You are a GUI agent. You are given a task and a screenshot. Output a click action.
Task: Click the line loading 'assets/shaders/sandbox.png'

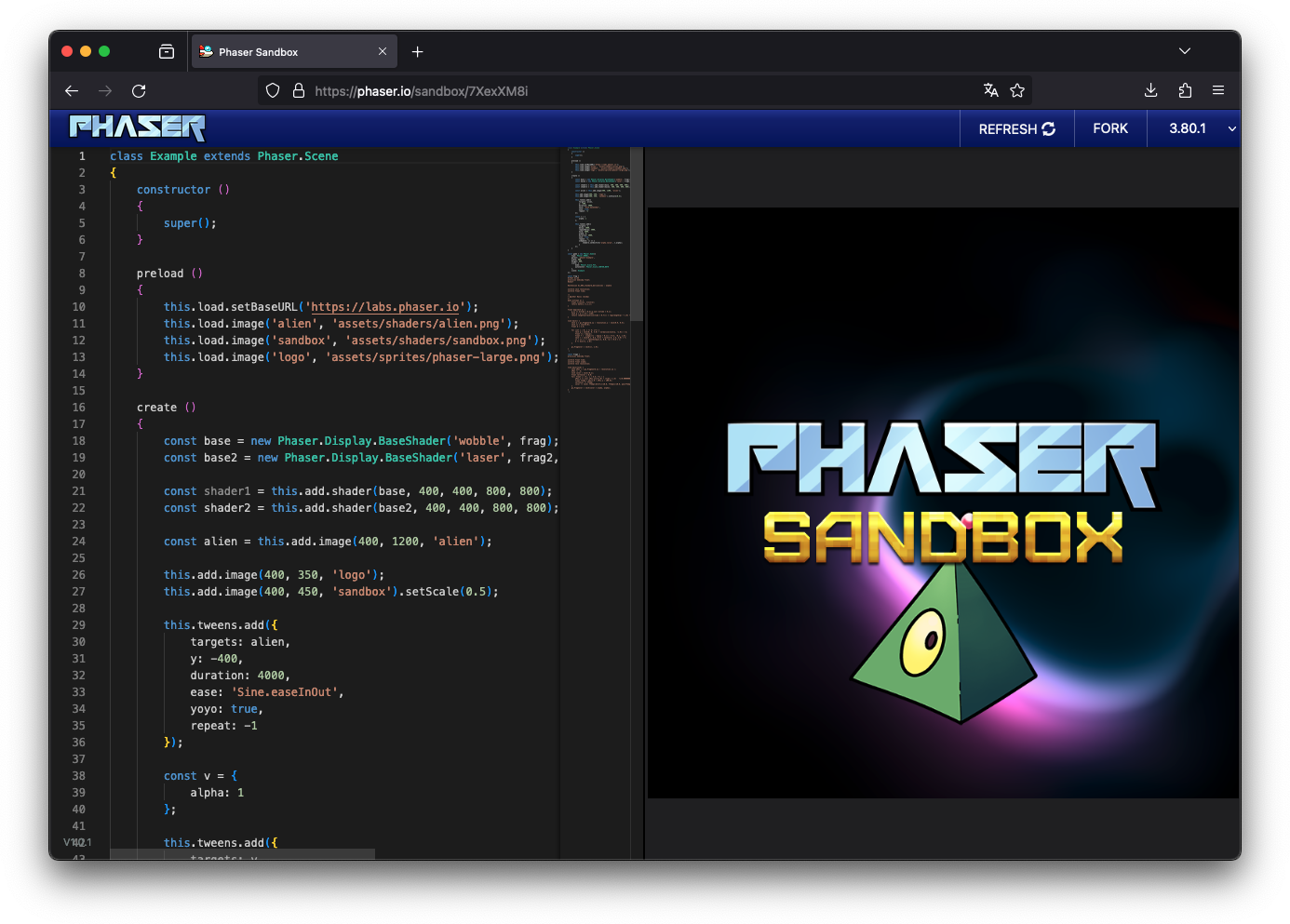click(x=355, y=341)
